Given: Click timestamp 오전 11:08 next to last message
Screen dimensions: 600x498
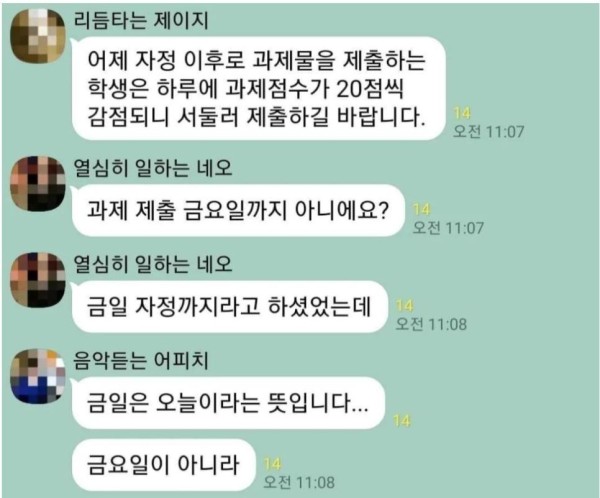Looking at the screenshot, I should point(299,482).
